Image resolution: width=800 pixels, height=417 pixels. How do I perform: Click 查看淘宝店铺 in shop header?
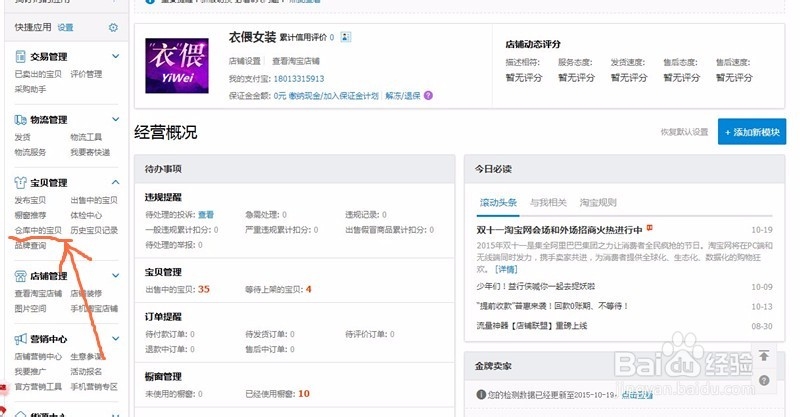coord(295,61)
